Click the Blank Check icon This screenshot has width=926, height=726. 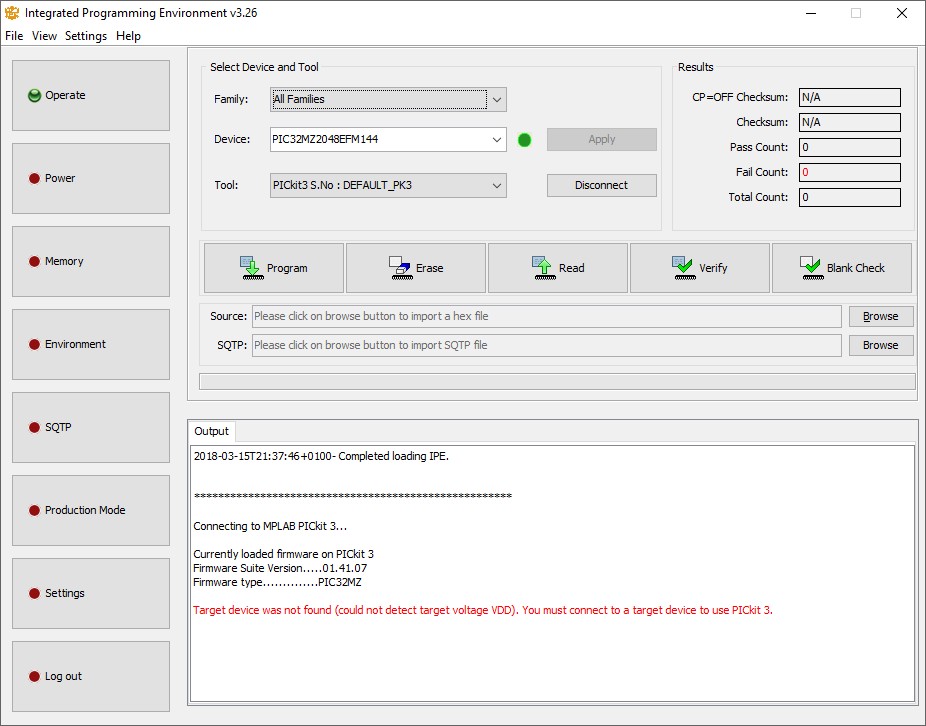coord(811,268)
